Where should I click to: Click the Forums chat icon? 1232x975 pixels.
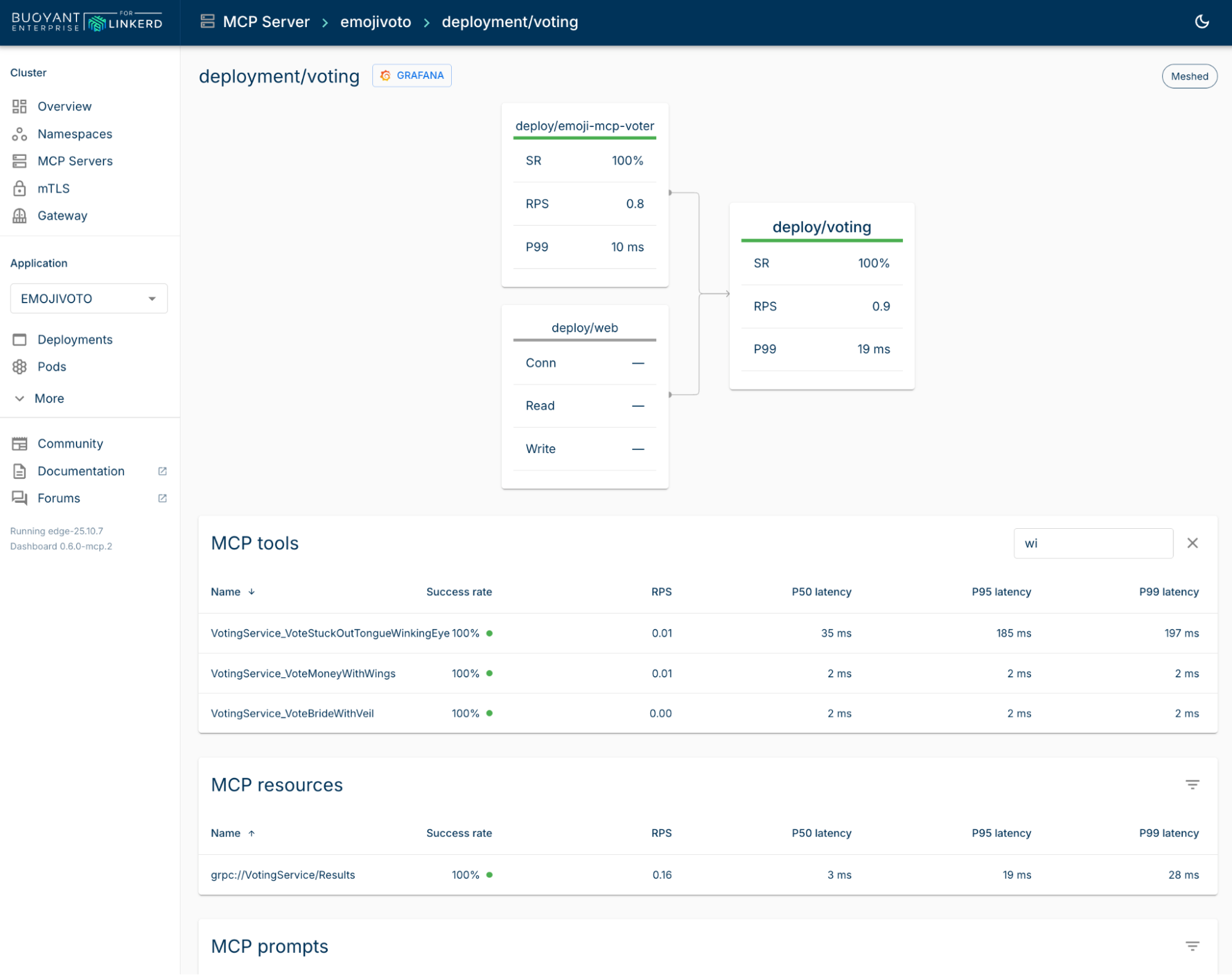click(x=20, y=498)
